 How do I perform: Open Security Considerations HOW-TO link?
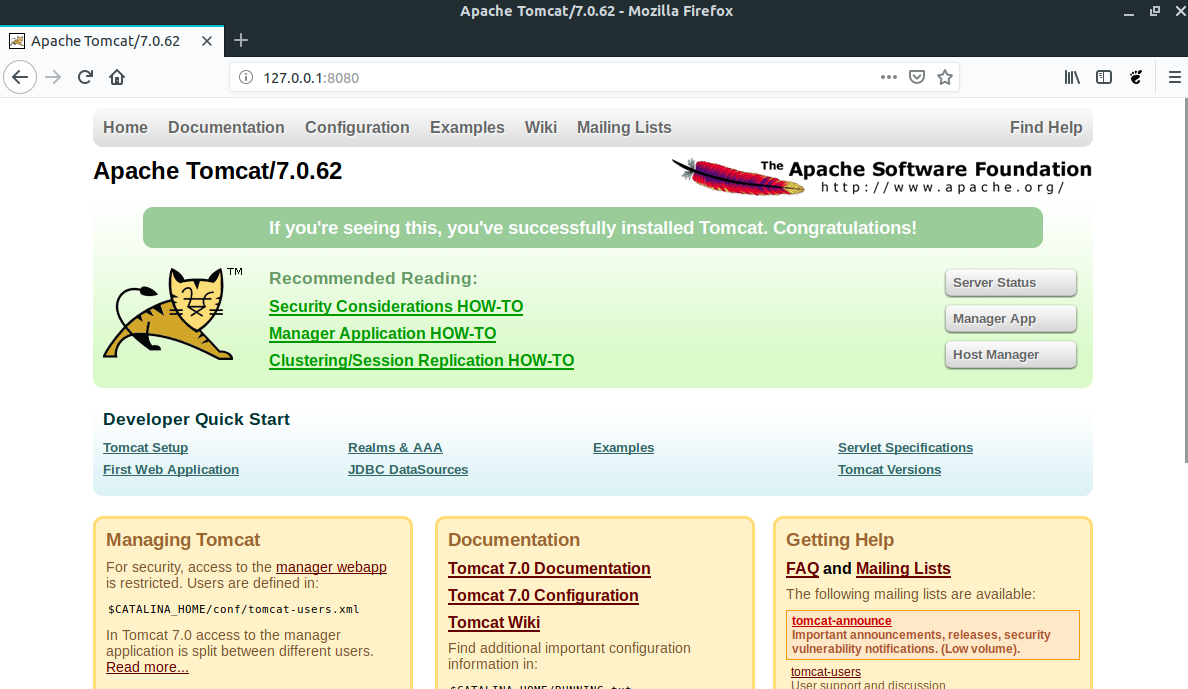396,306
